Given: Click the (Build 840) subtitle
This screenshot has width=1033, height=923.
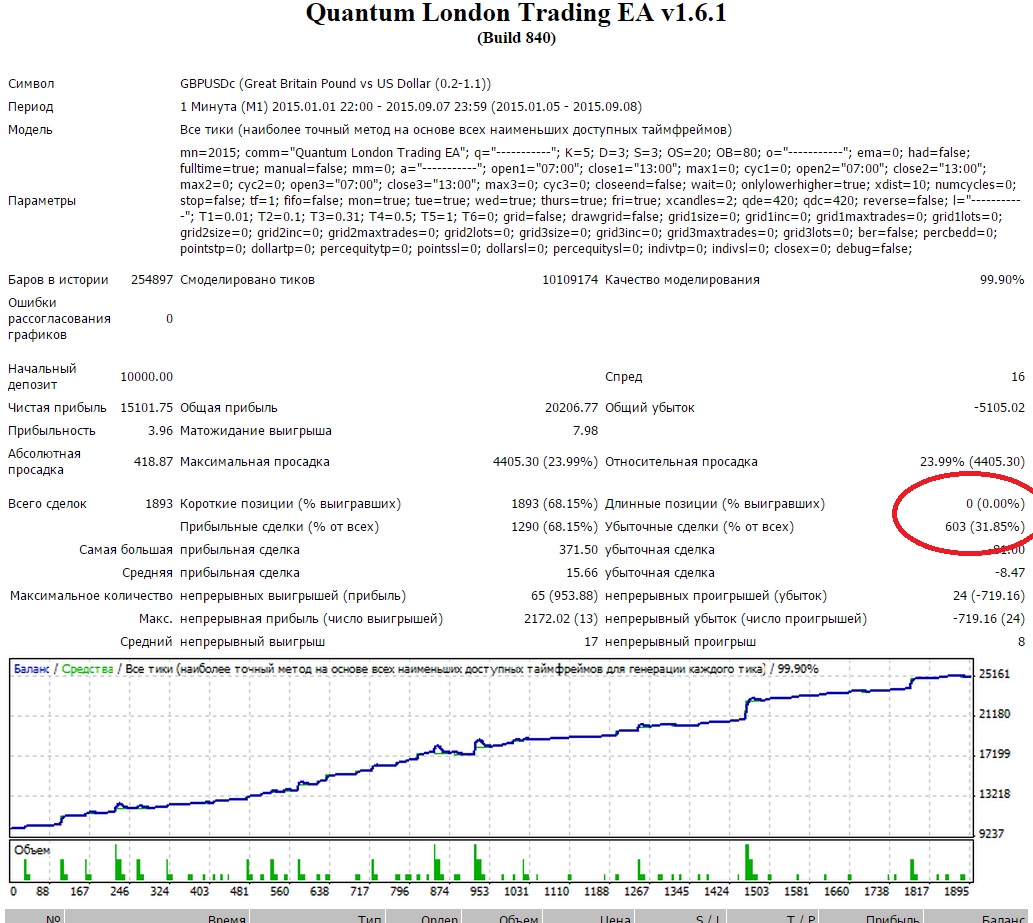Looking at the screenshot, I should (516, 38).
